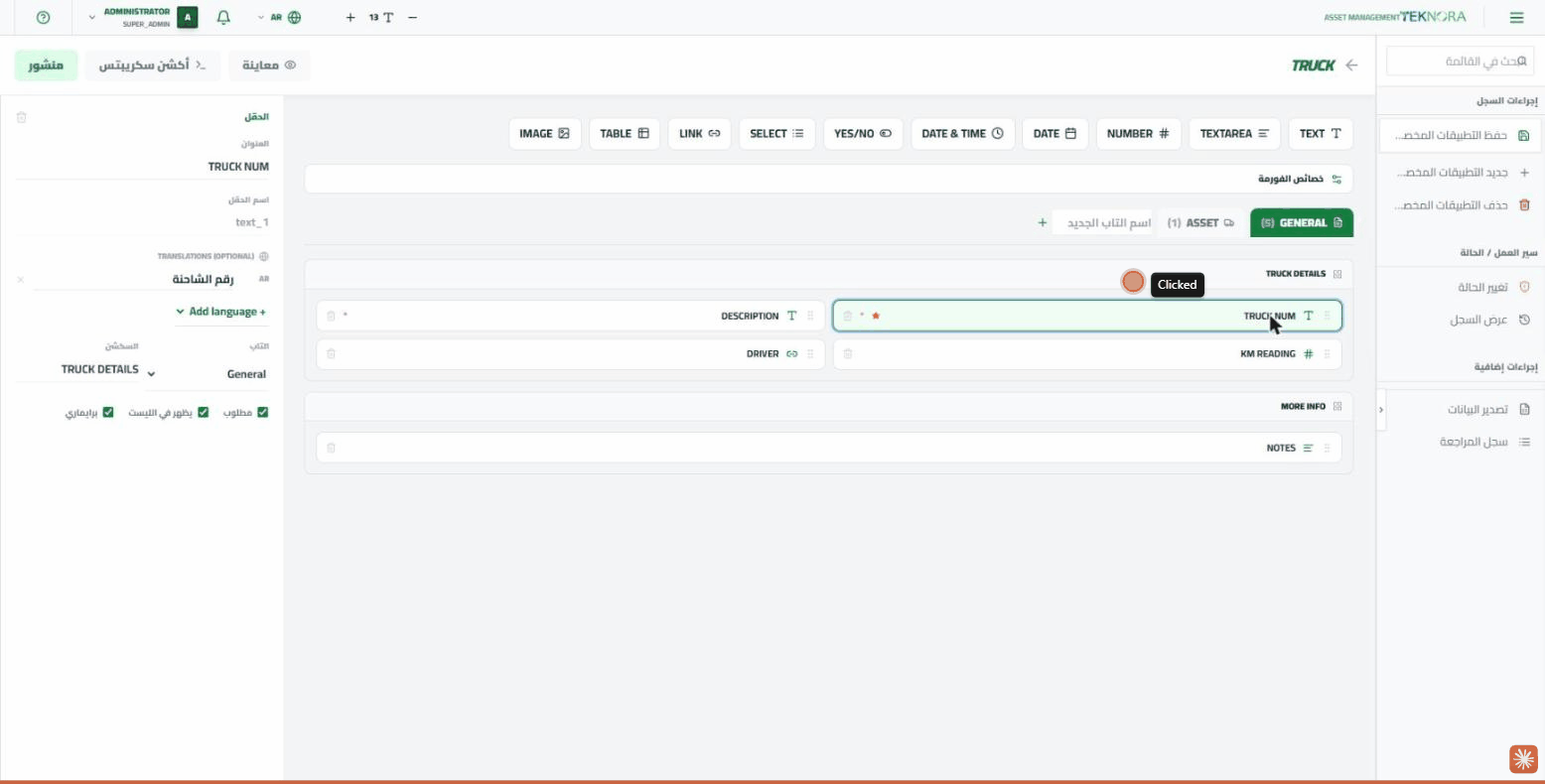
Task: Click the trash icon in the field properties panel
Action: tap(21, 117)
